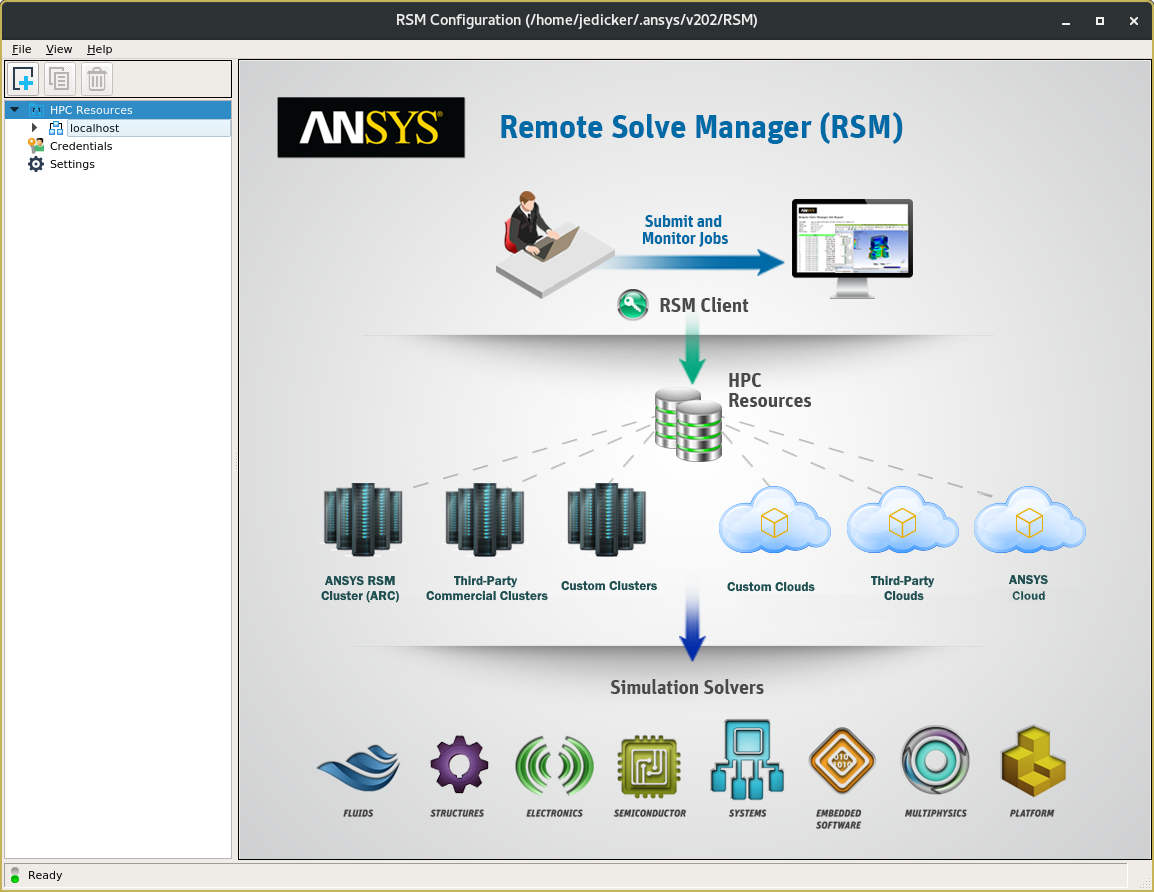Click the icon beside HPC Resources
Viewport: 1154px width, 892px height.
tap(36, 110)
